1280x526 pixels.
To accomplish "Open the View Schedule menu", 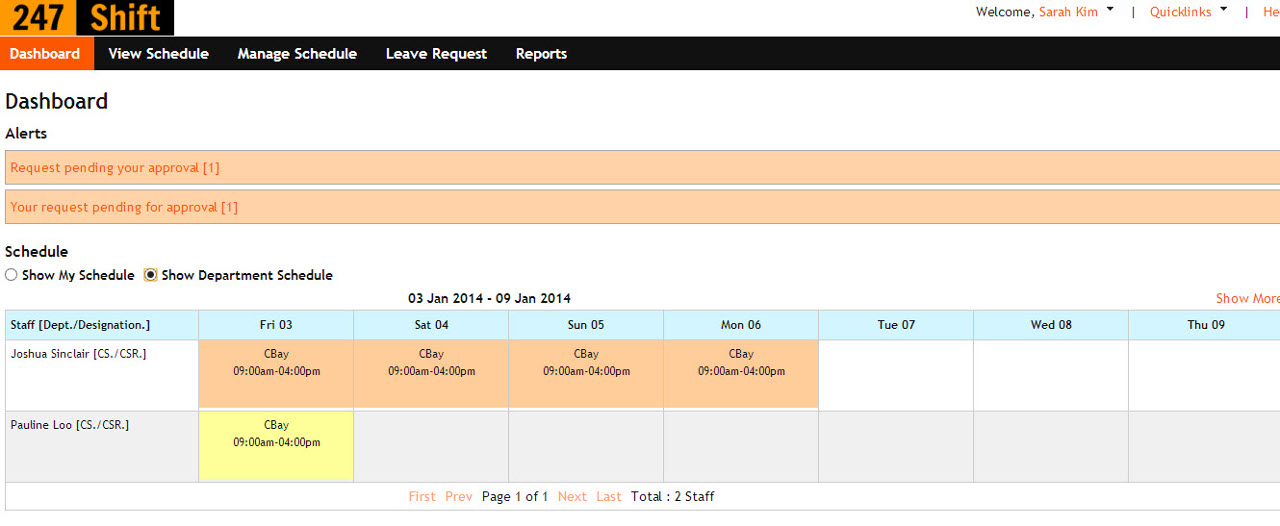I will pos(158,54).
